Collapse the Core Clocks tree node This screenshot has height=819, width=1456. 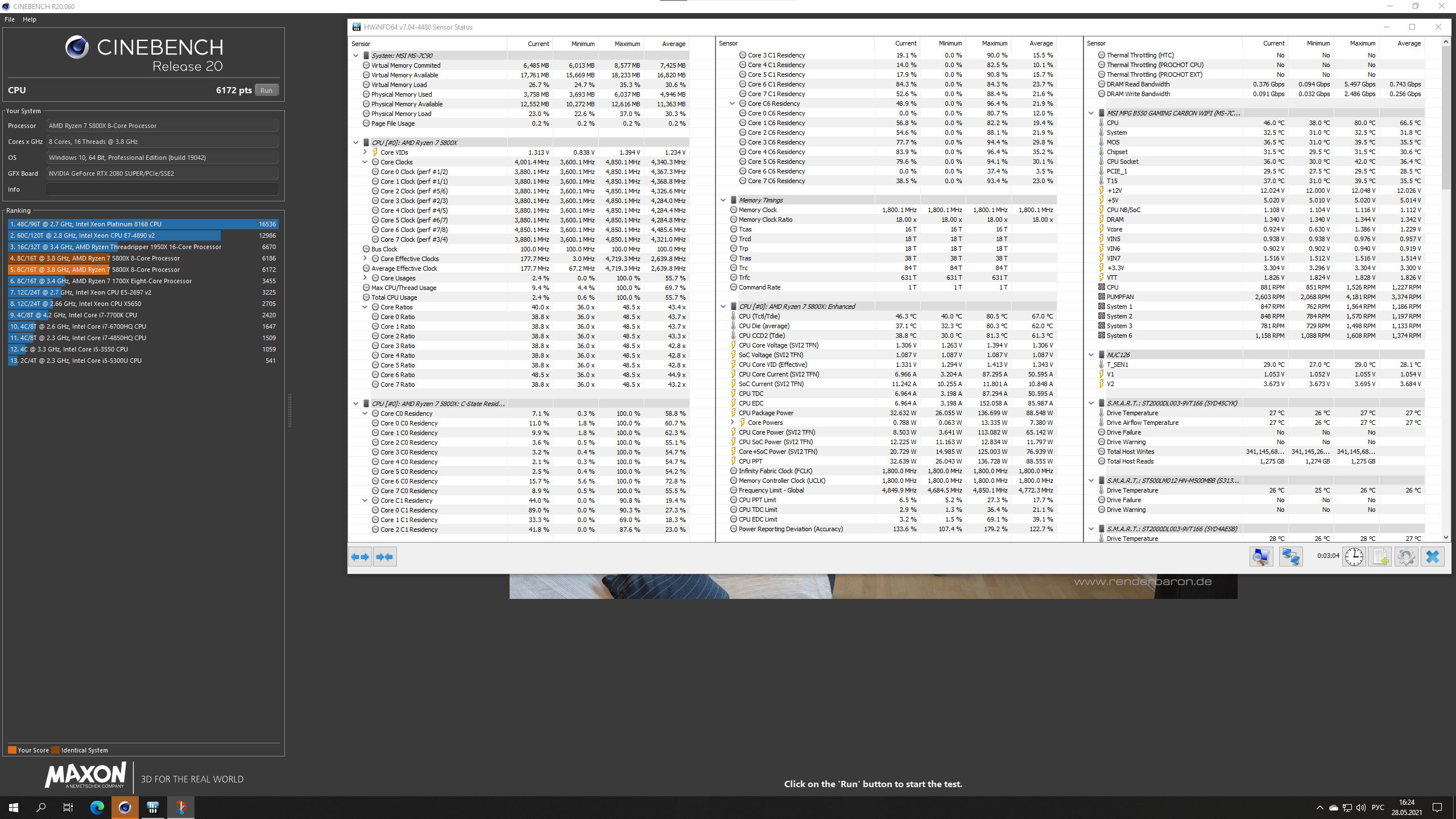365,162
